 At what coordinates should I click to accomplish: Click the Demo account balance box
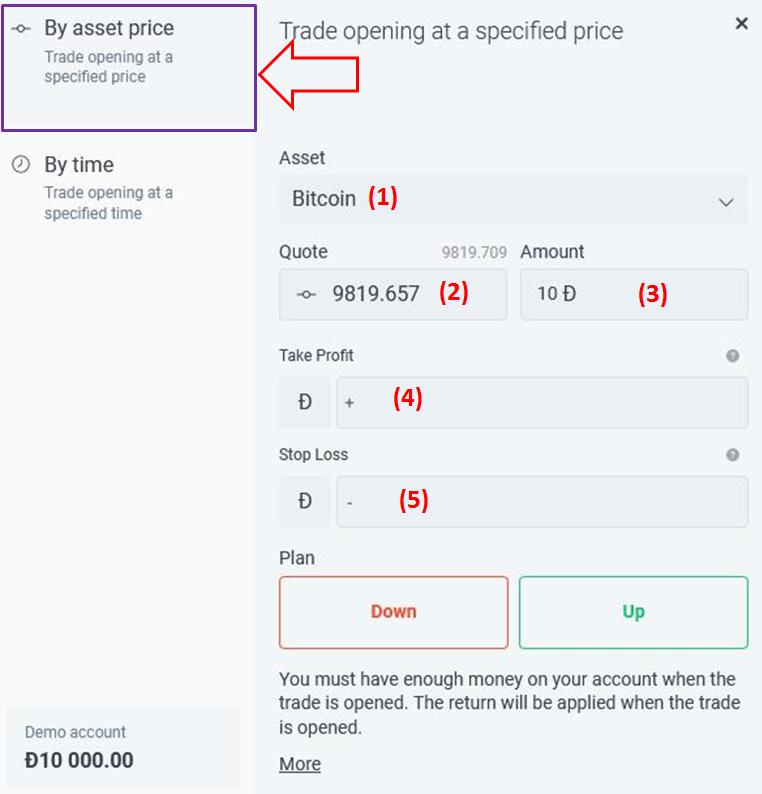tap(122, 747)
